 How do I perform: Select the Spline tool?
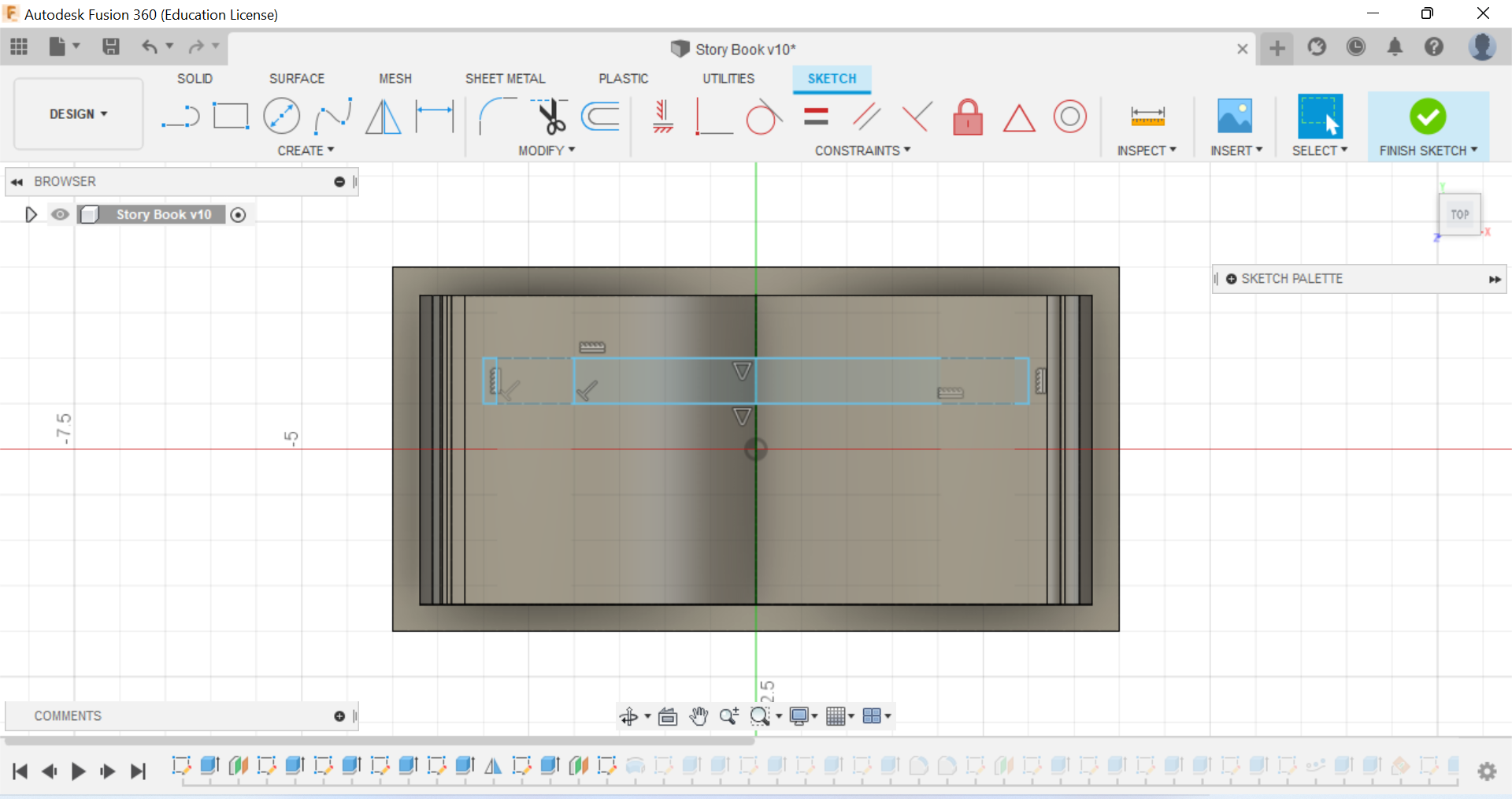click(332, 117)
